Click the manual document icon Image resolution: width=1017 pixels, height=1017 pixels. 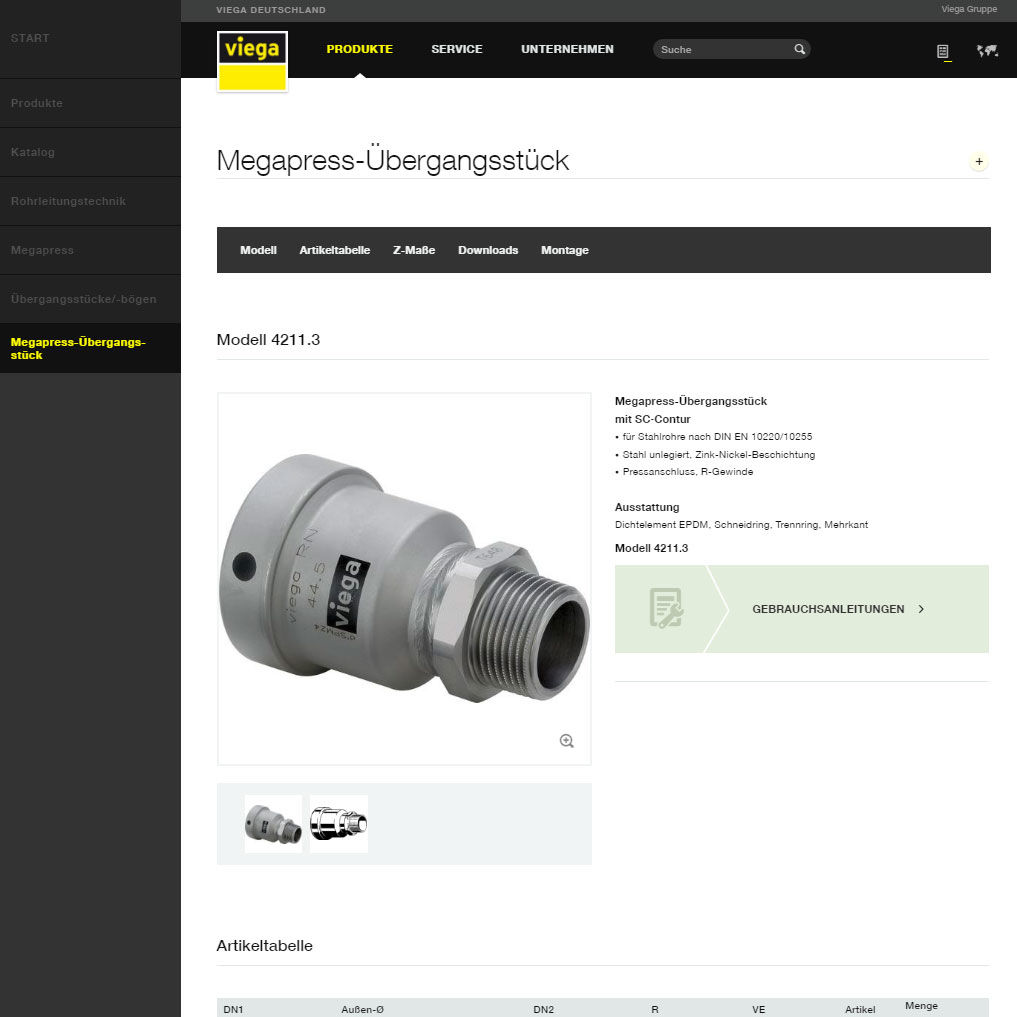pyautogui.click(x=665, y=608)
